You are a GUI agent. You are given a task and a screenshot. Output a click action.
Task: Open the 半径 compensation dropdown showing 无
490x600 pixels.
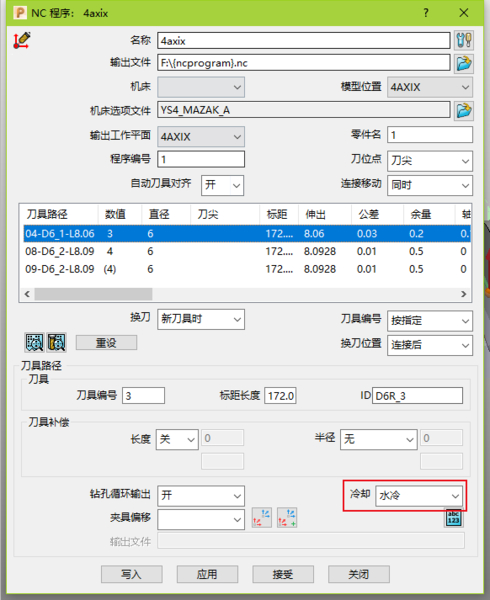tap(378, 439)
